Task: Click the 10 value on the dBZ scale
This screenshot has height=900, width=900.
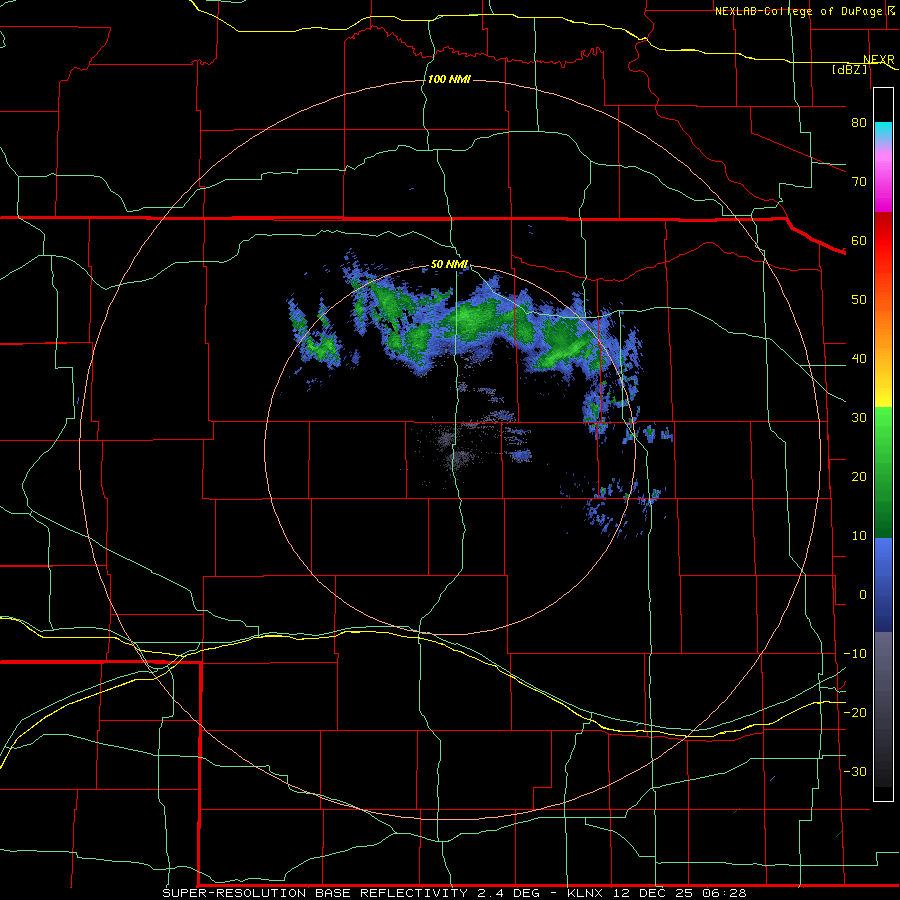Action: [859, 536]
